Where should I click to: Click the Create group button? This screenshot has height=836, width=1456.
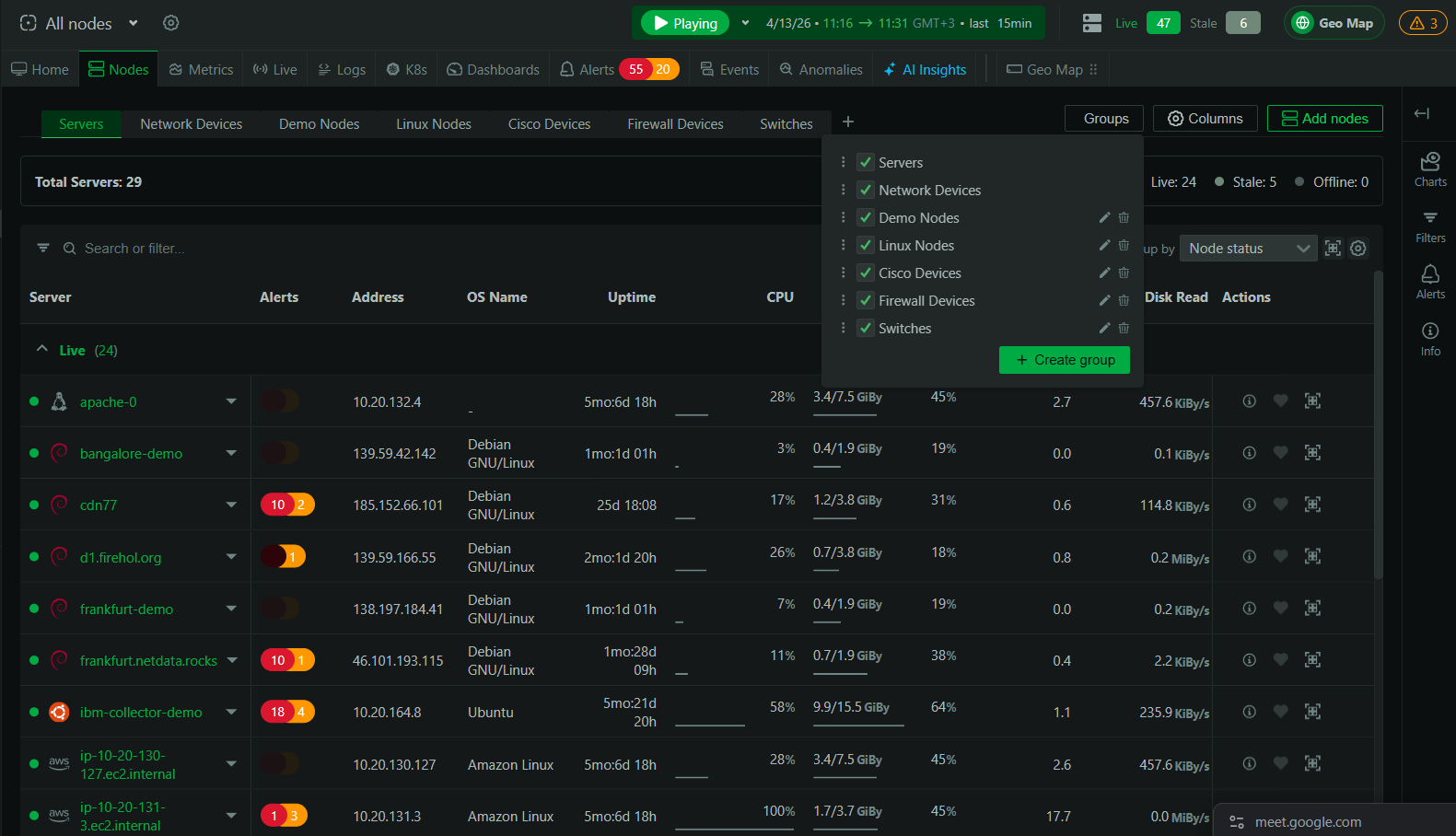coord(1064,360)
